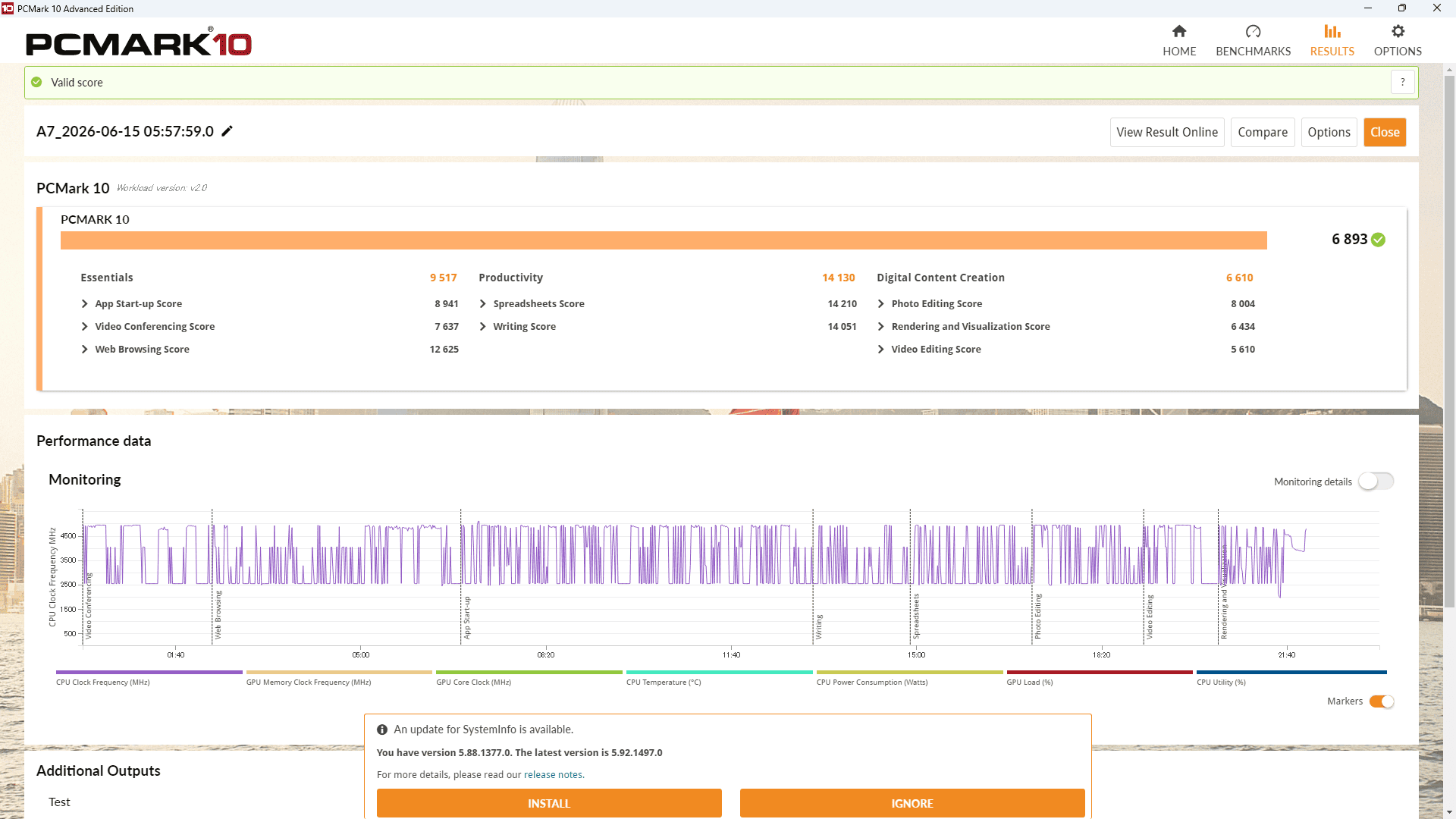Click the pencil icon to rename result
The image size is (1456, 819).
[x=227, y=131]
